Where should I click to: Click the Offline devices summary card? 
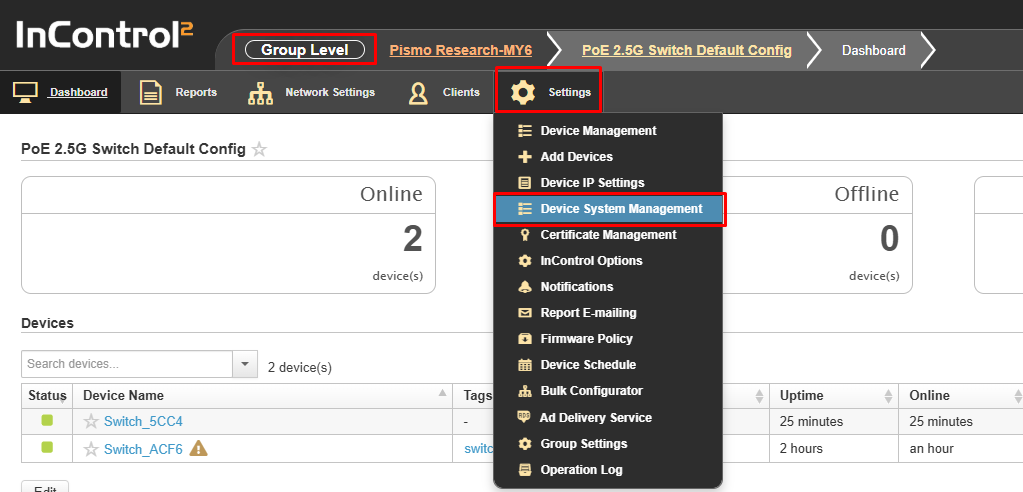817,235
